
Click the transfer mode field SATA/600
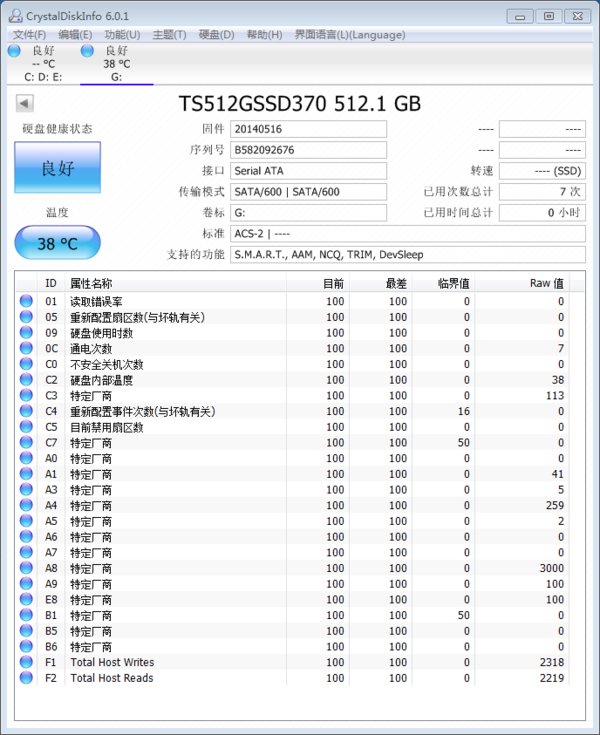[308, 192]
